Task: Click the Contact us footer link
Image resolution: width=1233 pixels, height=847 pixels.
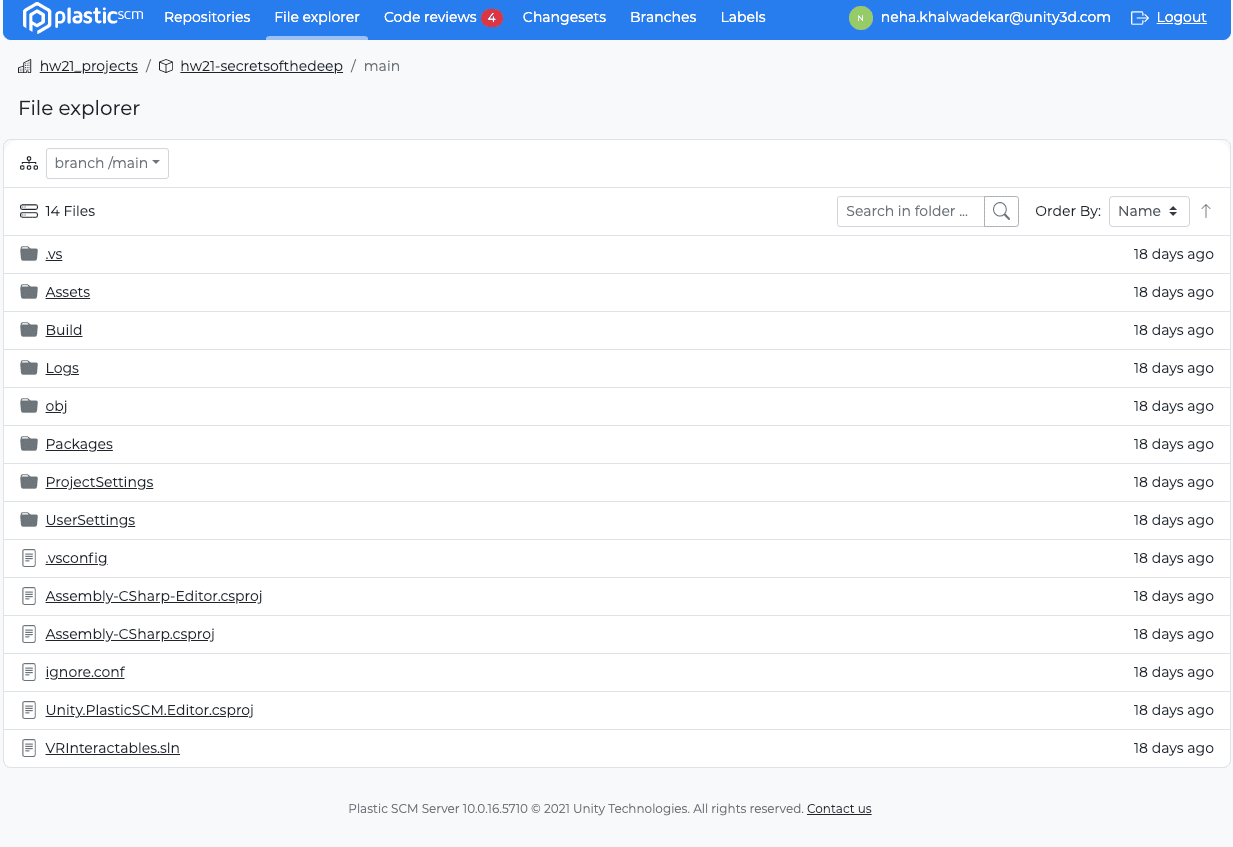Action: point(839,809)
